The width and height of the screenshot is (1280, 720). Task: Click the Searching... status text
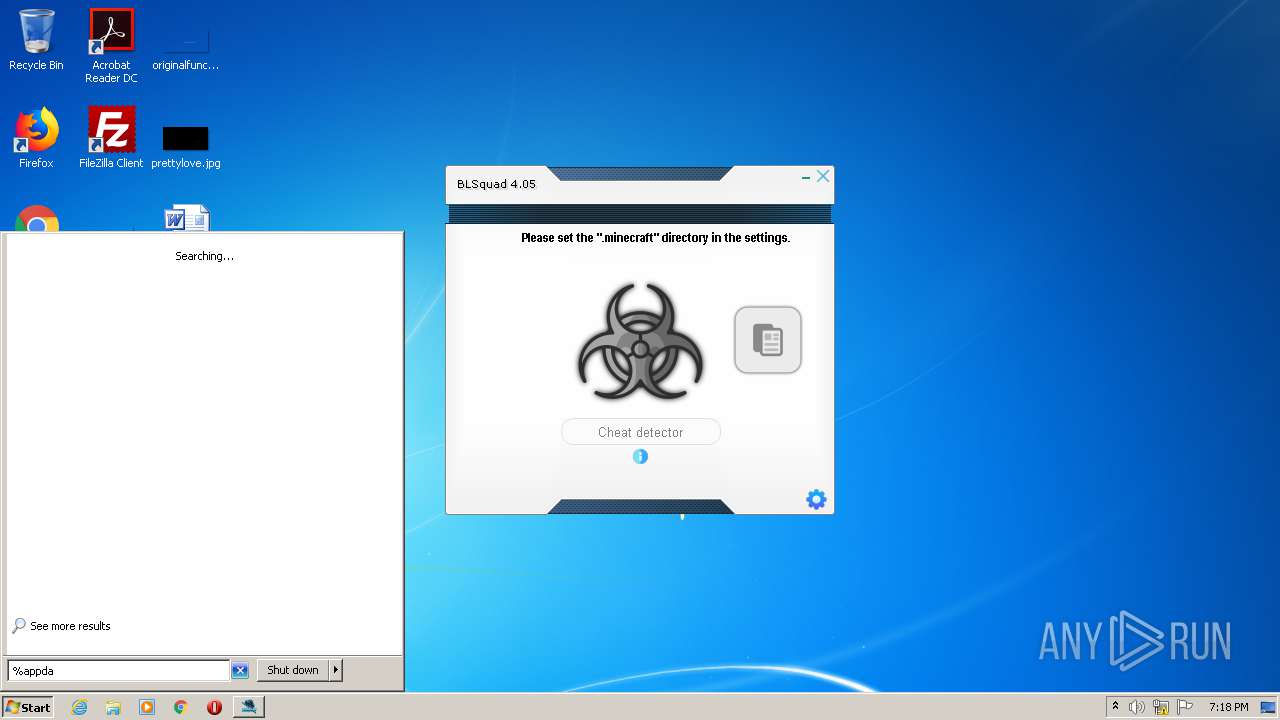pos(204,256)
